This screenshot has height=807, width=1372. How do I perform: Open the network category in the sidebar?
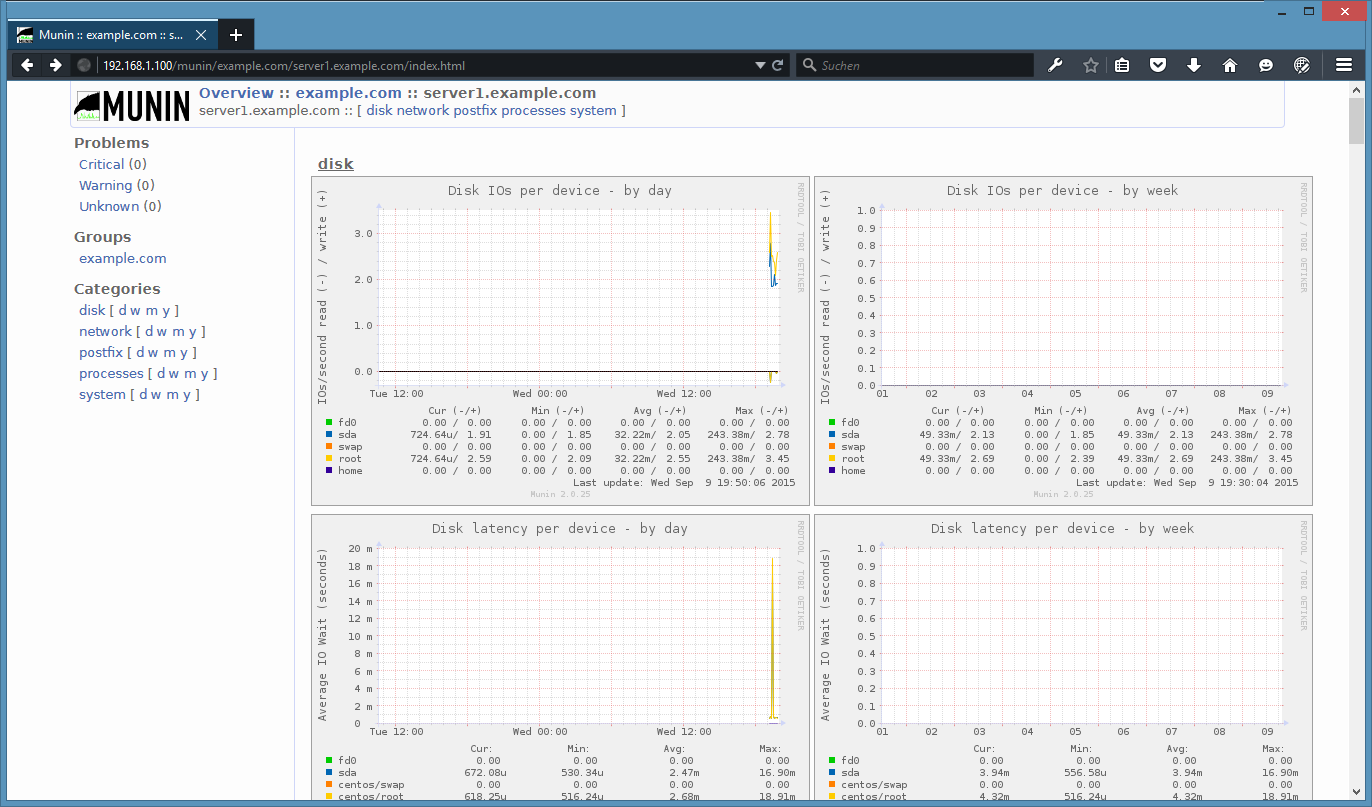pos(105,332)
